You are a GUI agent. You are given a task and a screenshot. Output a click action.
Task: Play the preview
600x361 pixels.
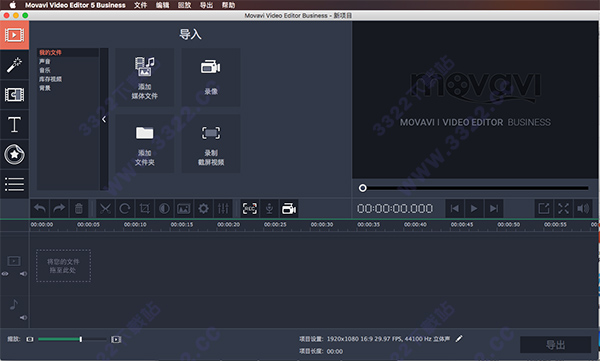click(x=474, y=208)
